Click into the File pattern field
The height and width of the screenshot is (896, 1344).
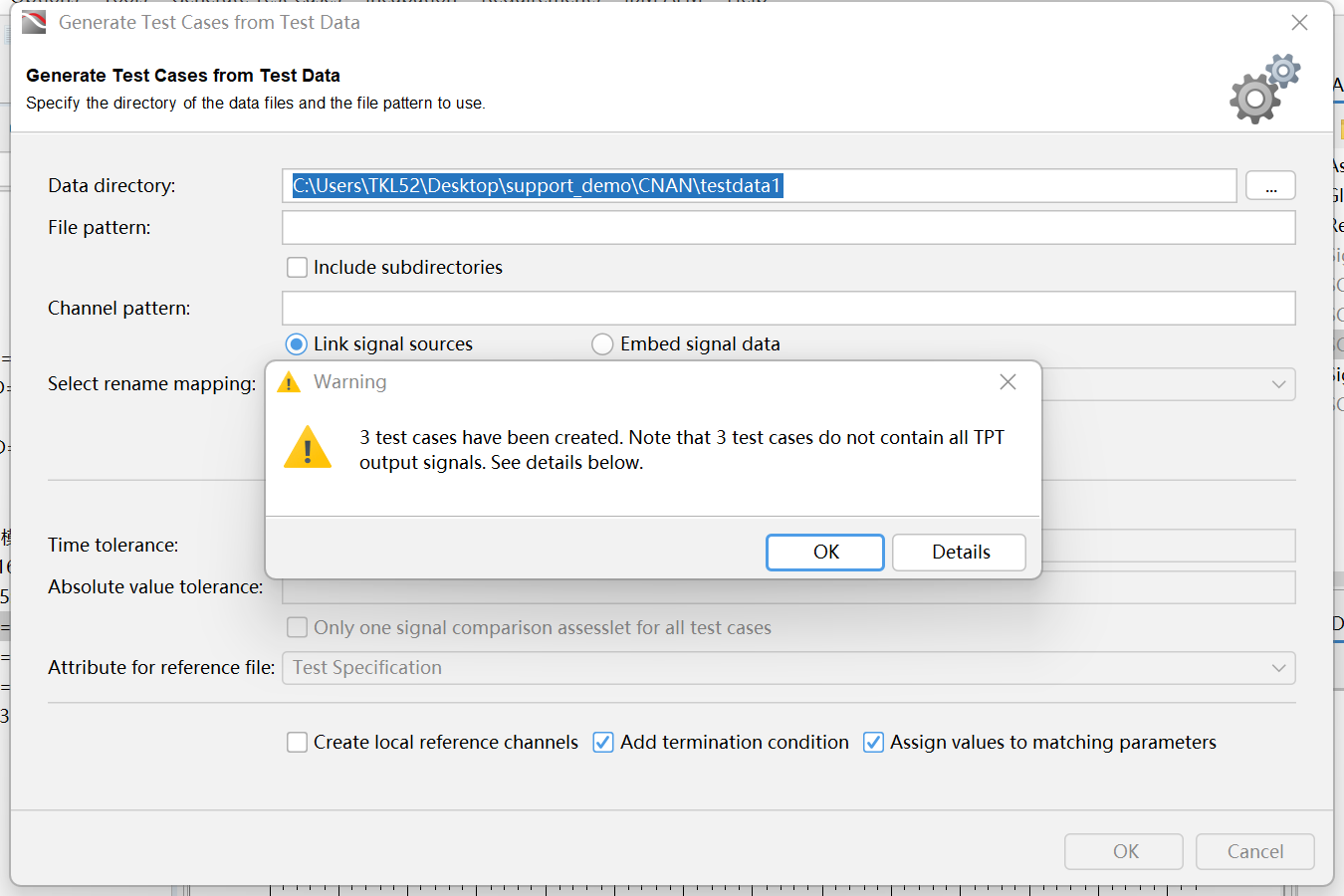pyautogui.click(x=788, y=227)
